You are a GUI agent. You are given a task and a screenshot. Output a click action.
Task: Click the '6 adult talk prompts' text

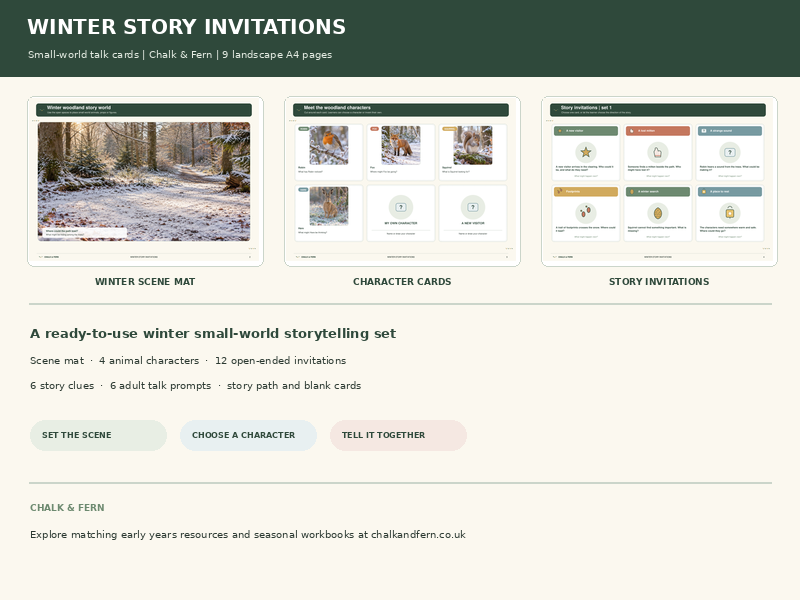(161, 386)
